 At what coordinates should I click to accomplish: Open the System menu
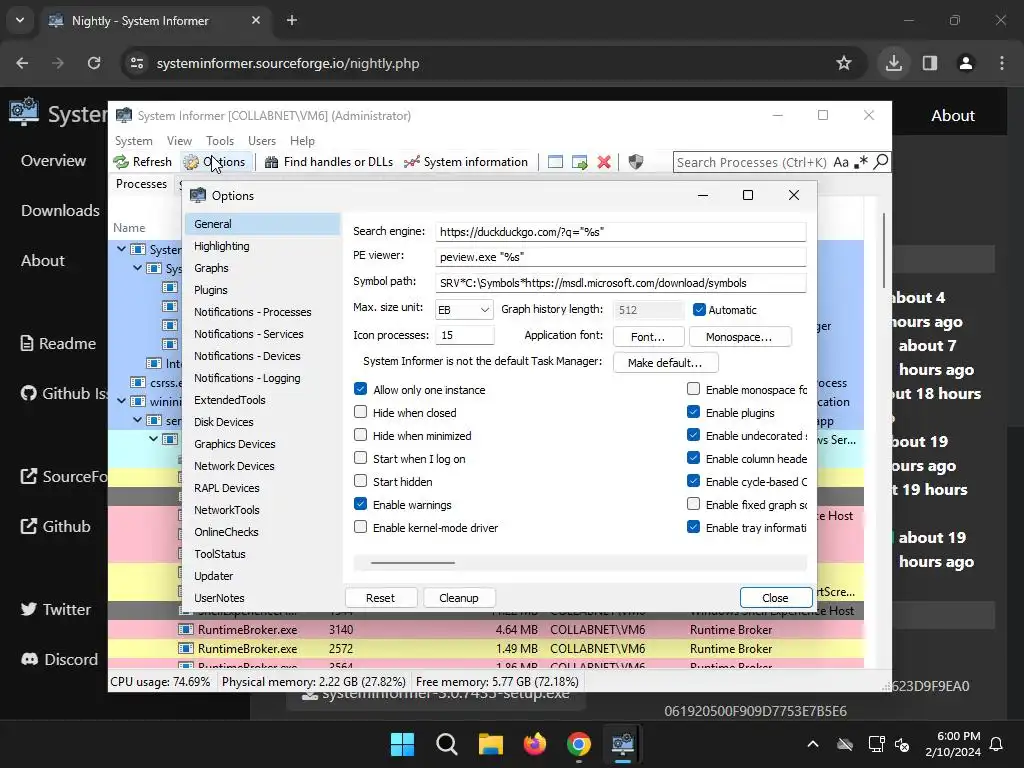coord(134,140)
